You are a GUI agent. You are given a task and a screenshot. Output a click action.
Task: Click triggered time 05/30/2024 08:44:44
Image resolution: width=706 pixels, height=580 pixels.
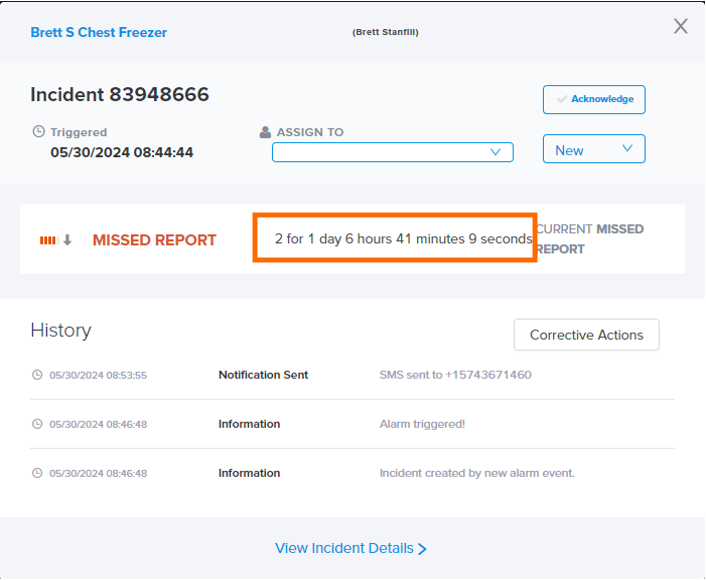coord(122,153)
